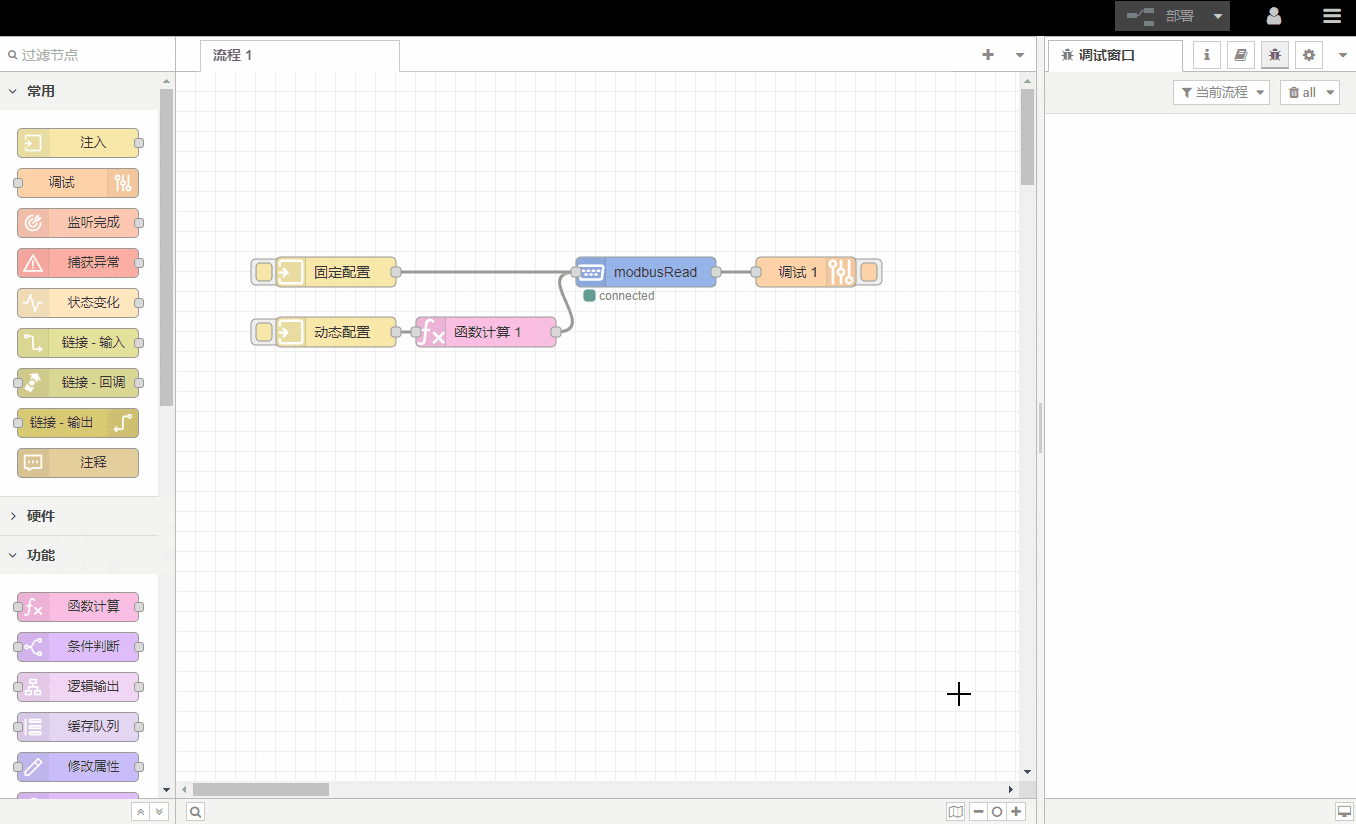Viewport: 1356px width, 824px height.
Task: Switch to the 调试窗口 tab
Action: point(1106,55)
